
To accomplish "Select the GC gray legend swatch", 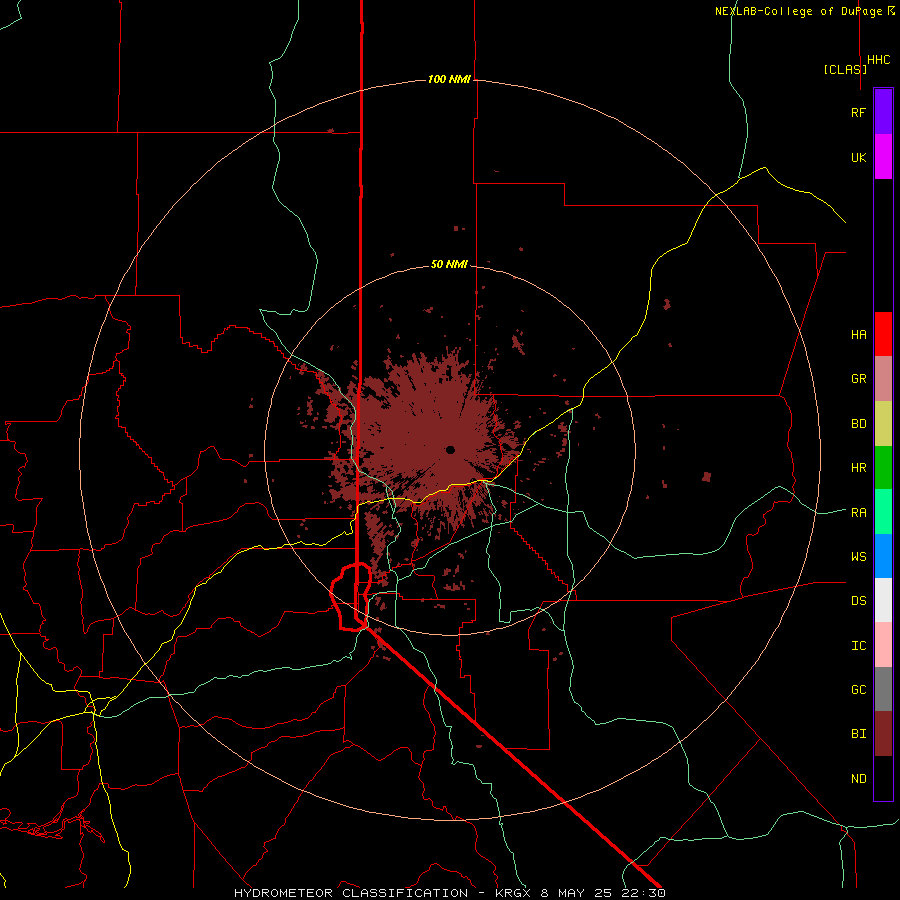I will (x=883, y=689).
